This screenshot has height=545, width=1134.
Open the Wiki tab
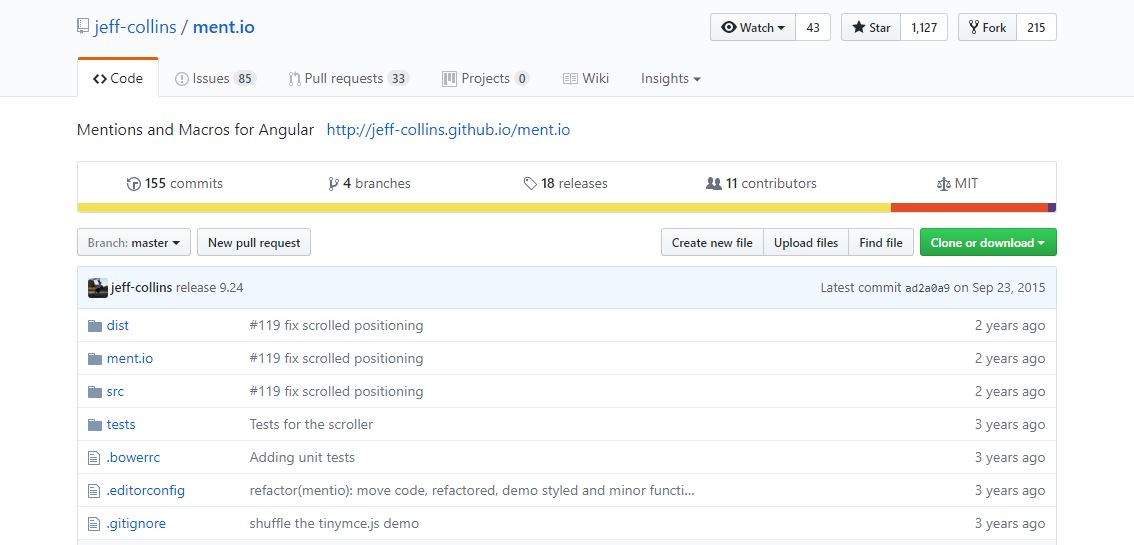pyautogui.click(x=586, y=79)
